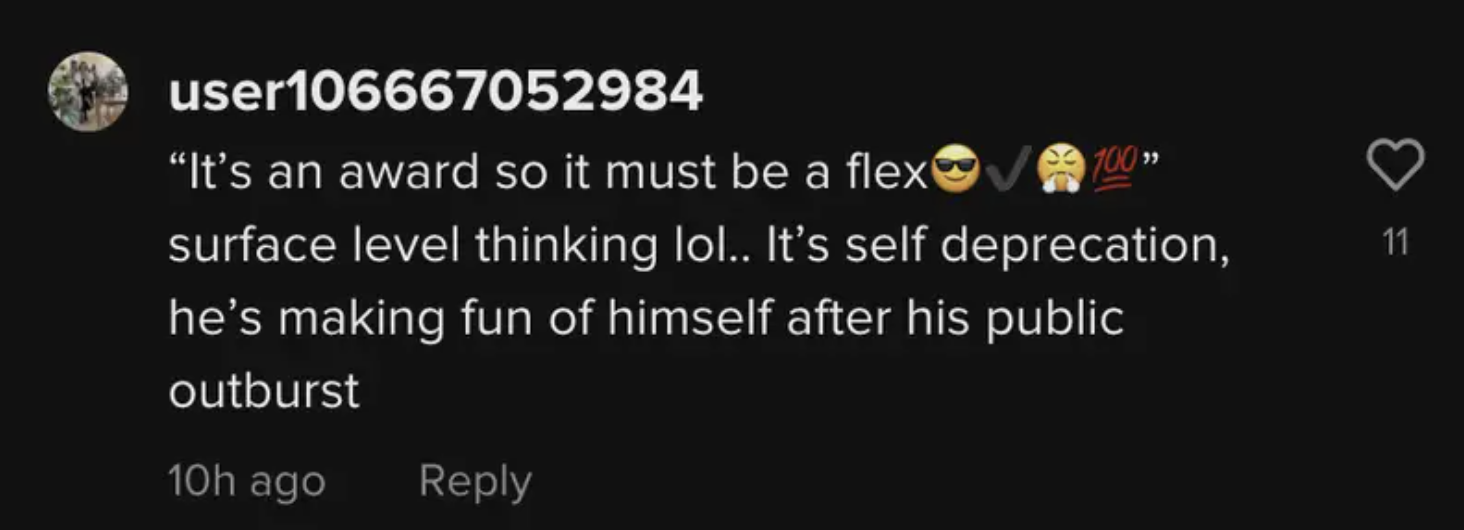Screen dimensions: 1464x530
Task: Select the like count number 11
Action: coord(1396,242)
